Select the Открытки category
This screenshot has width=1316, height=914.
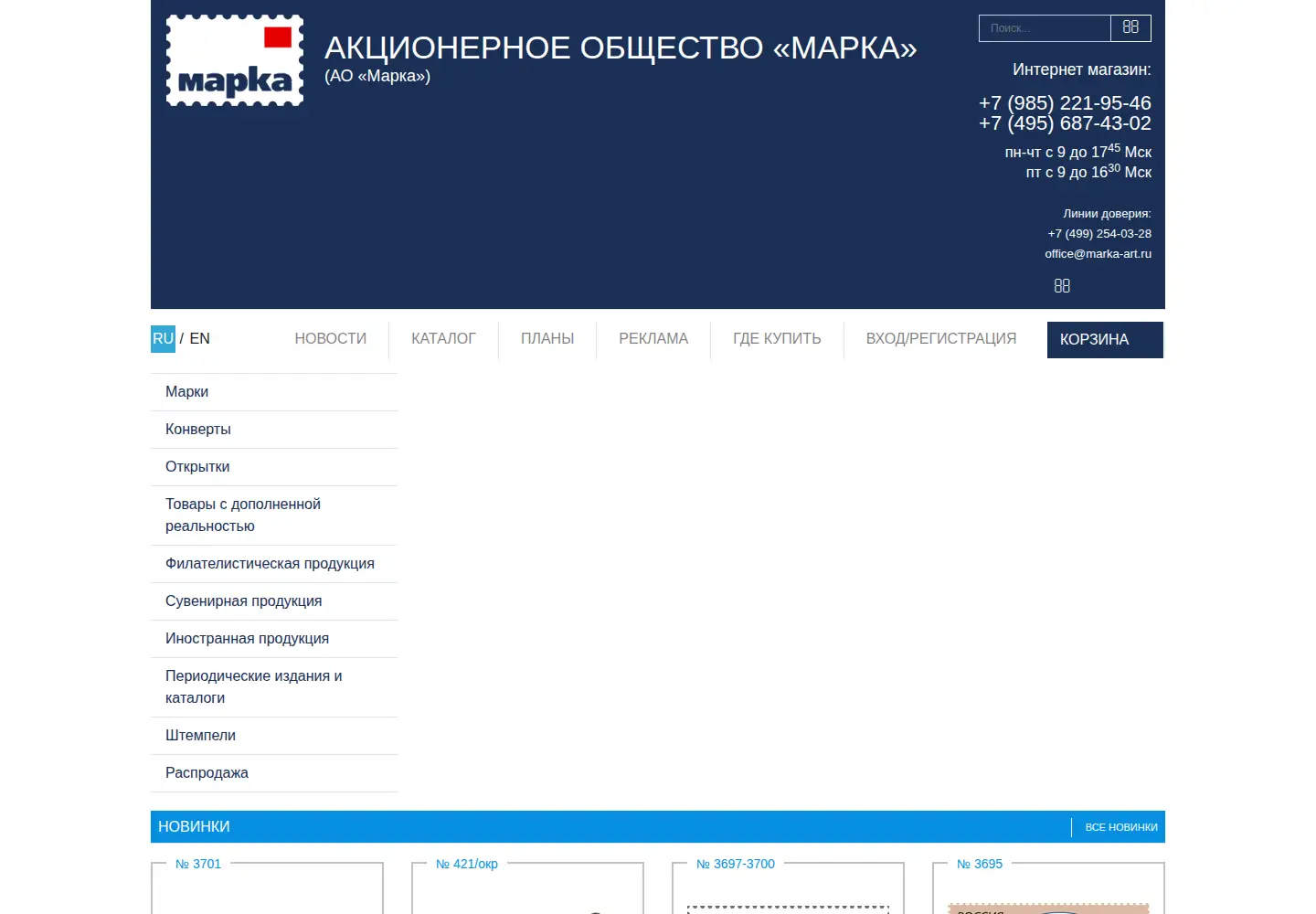pyautogui.click(x=274, y=466)
